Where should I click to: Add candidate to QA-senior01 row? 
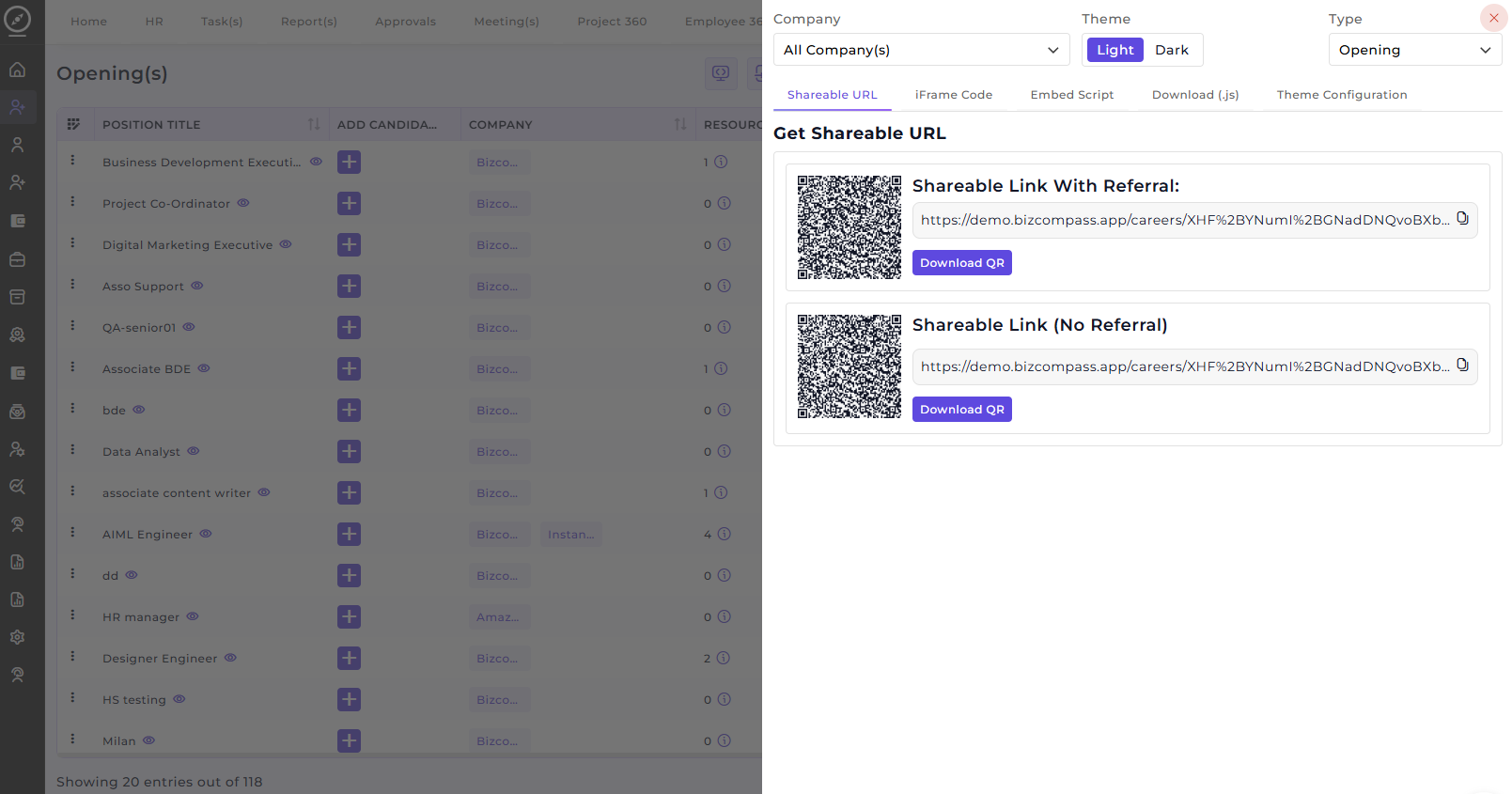(349, 327)
